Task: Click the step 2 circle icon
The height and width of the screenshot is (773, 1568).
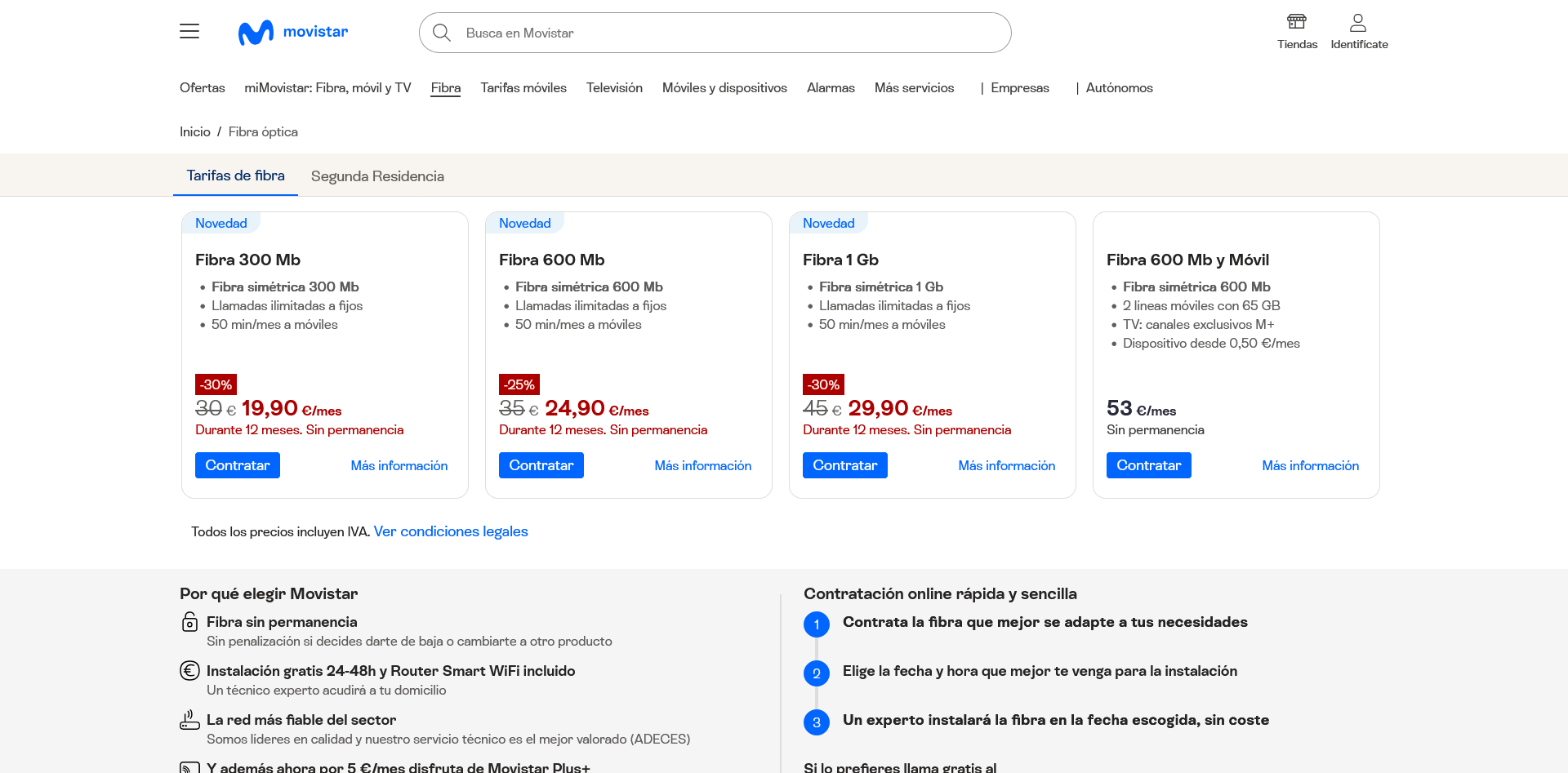Action: tap(817, 673)
